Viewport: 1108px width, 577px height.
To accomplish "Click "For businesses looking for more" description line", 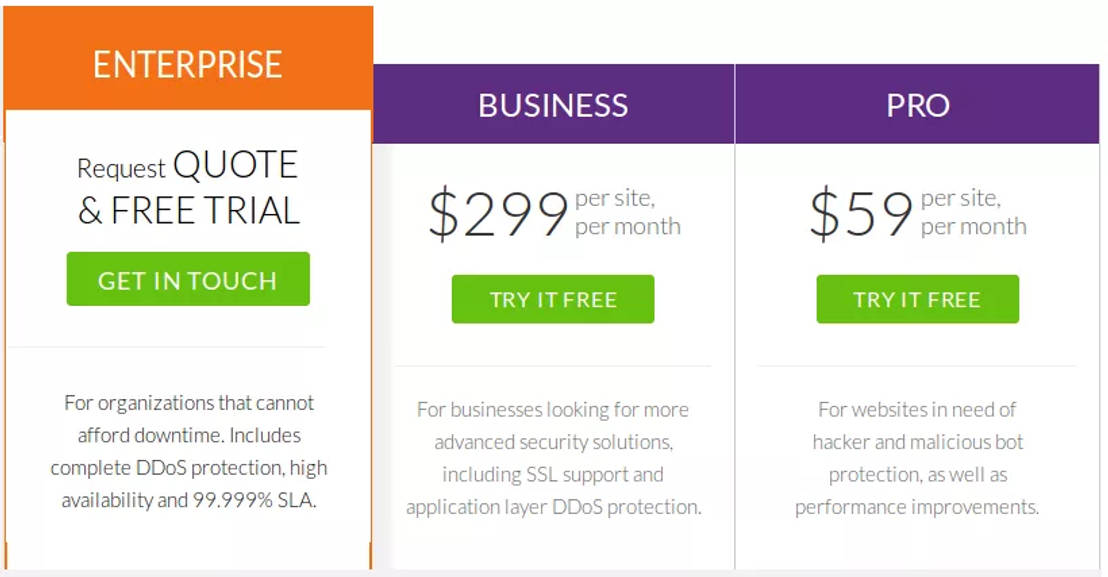I will [x=553, y=409].
